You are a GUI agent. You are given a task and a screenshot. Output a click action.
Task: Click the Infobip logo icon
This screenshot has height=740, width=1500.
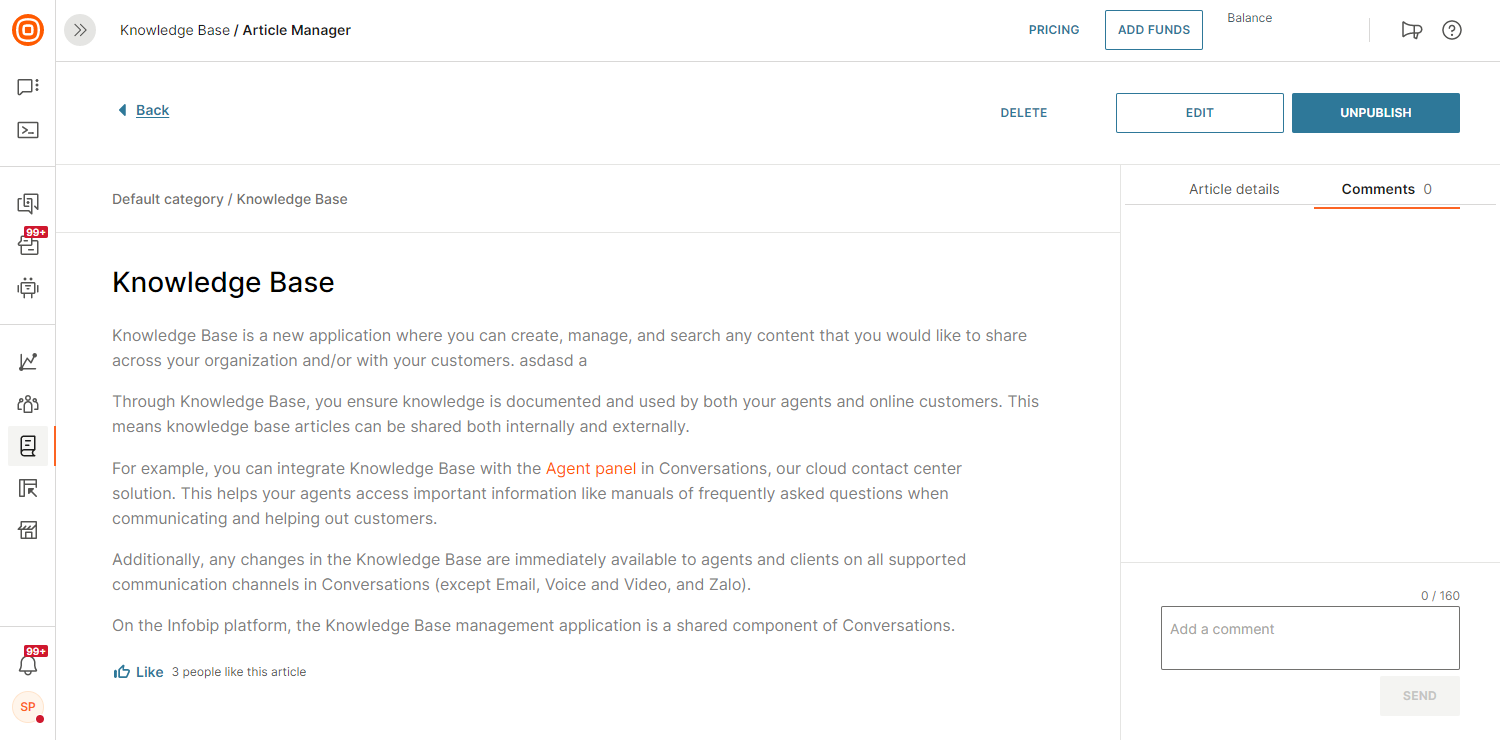tap(28, 30)
